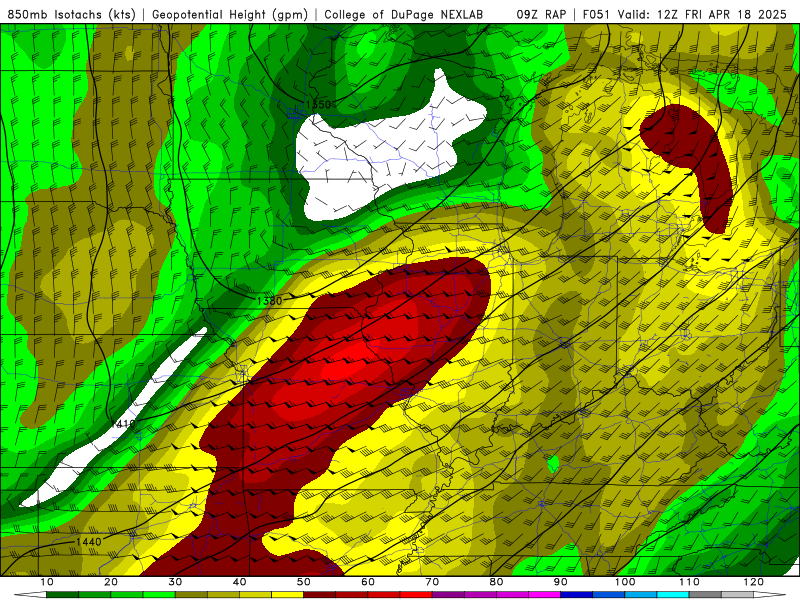Click the 1440 height contour label
800x600 pixels.
[89, 541]
